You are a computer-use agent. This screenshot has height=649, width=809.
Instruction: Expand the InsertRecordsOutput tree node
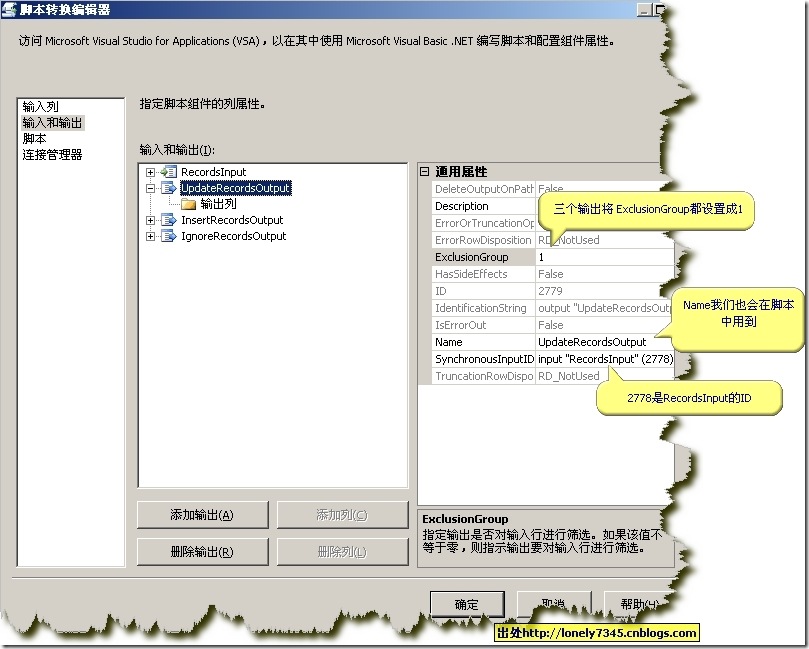[x=150, y=220]
